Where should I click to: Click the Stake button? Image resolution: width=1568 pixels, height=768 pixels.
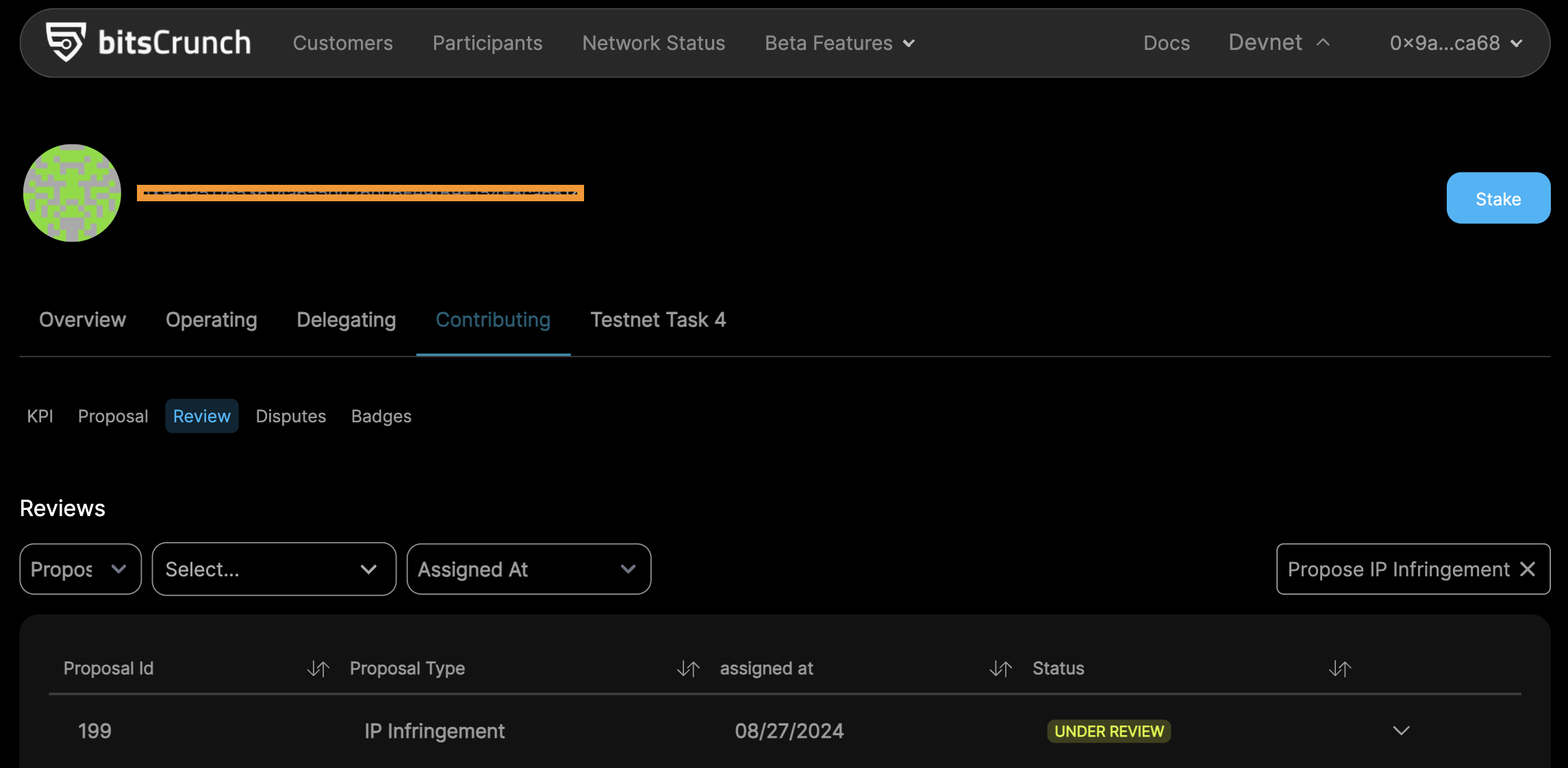[x=1498, y=198]
